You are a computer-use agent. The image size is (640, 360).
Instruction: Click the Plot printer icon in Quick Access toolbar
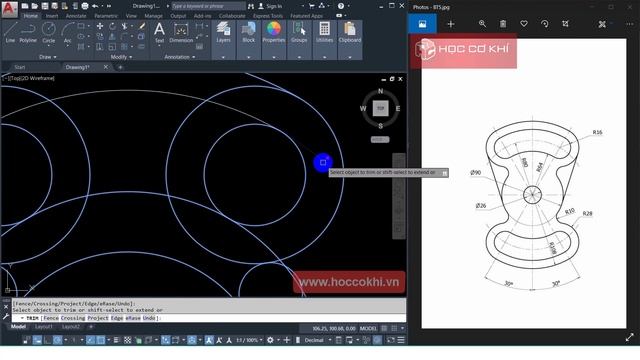tap(85, 6)
